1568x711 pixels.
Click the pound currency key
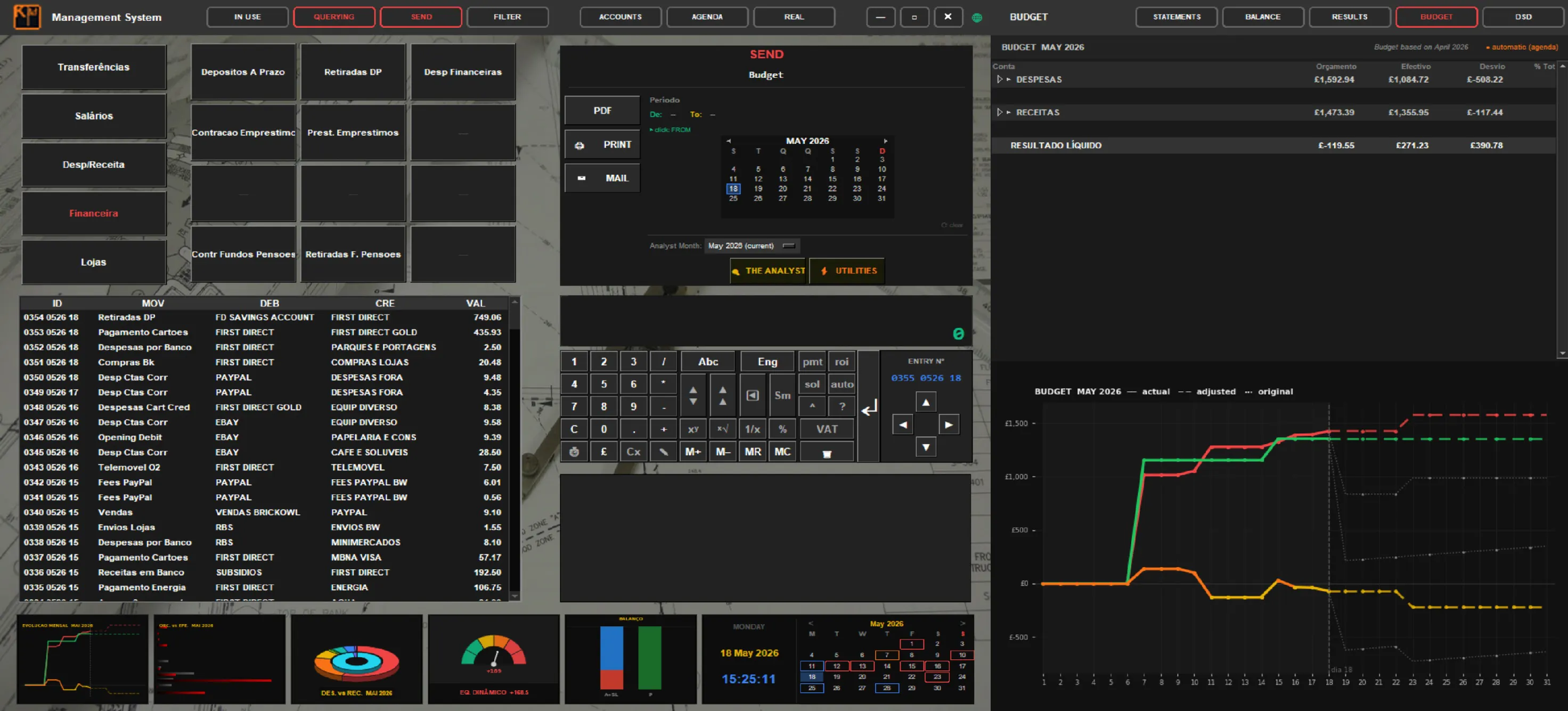(x=603, y=452)
